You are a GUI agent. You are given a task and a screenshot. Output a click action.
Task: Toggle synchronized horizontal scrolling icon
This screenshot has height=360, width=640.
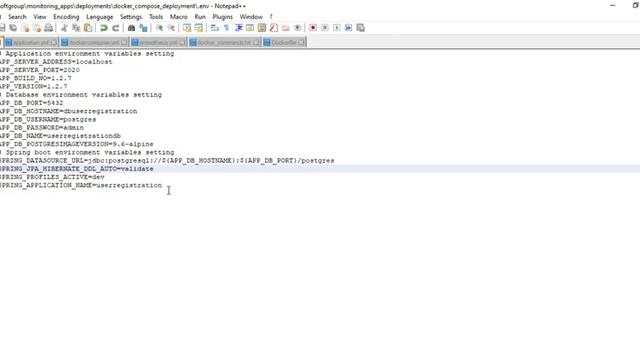click(199, 28)
